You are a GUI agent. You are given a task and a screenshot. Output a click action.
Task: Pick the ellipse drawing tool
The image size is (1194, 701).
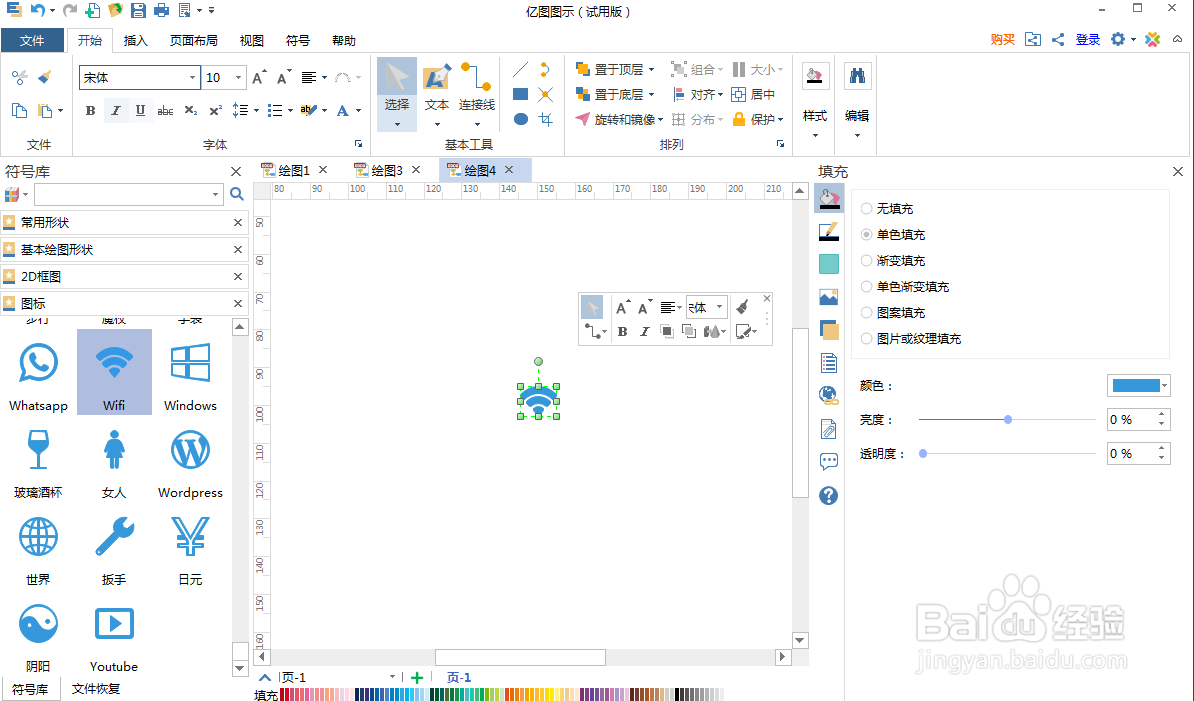pyautogui.click(x=521, y=119)
